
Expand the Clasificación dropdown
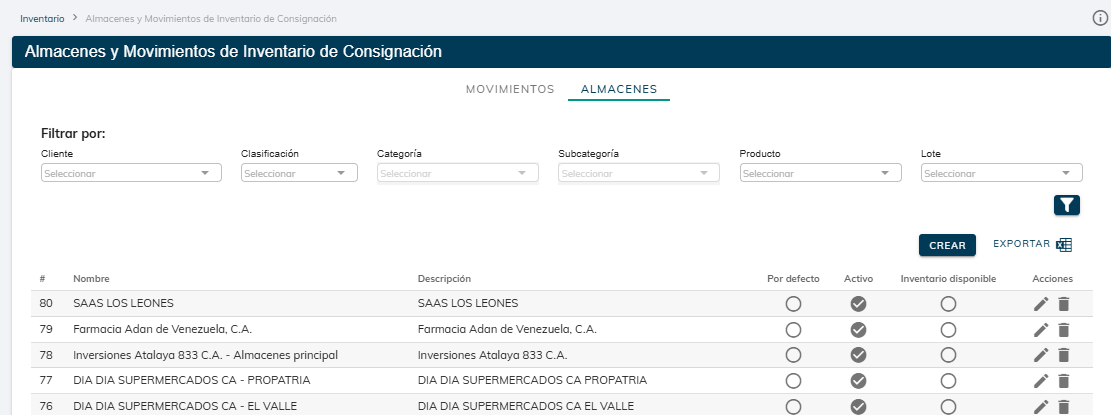coord(299,173)
